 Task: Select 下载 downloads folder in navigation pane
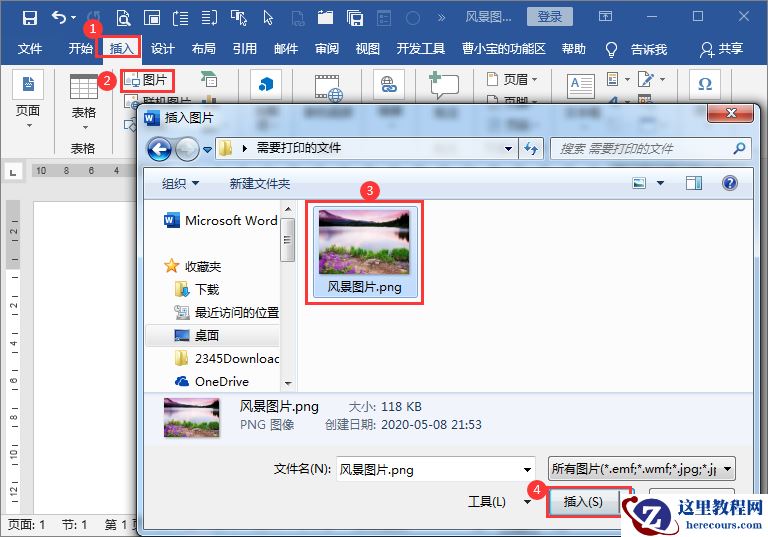pos(197,289)
